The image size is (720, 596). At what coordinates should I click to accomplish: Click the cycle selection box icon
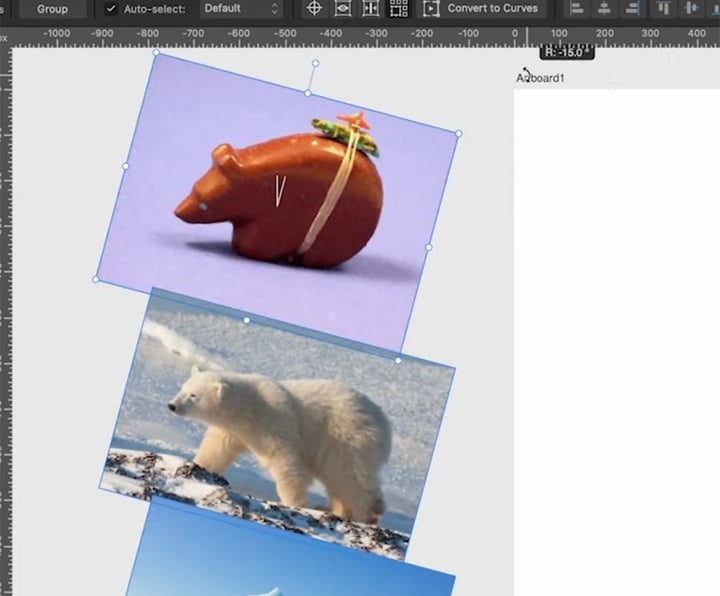tap(431, 9)
